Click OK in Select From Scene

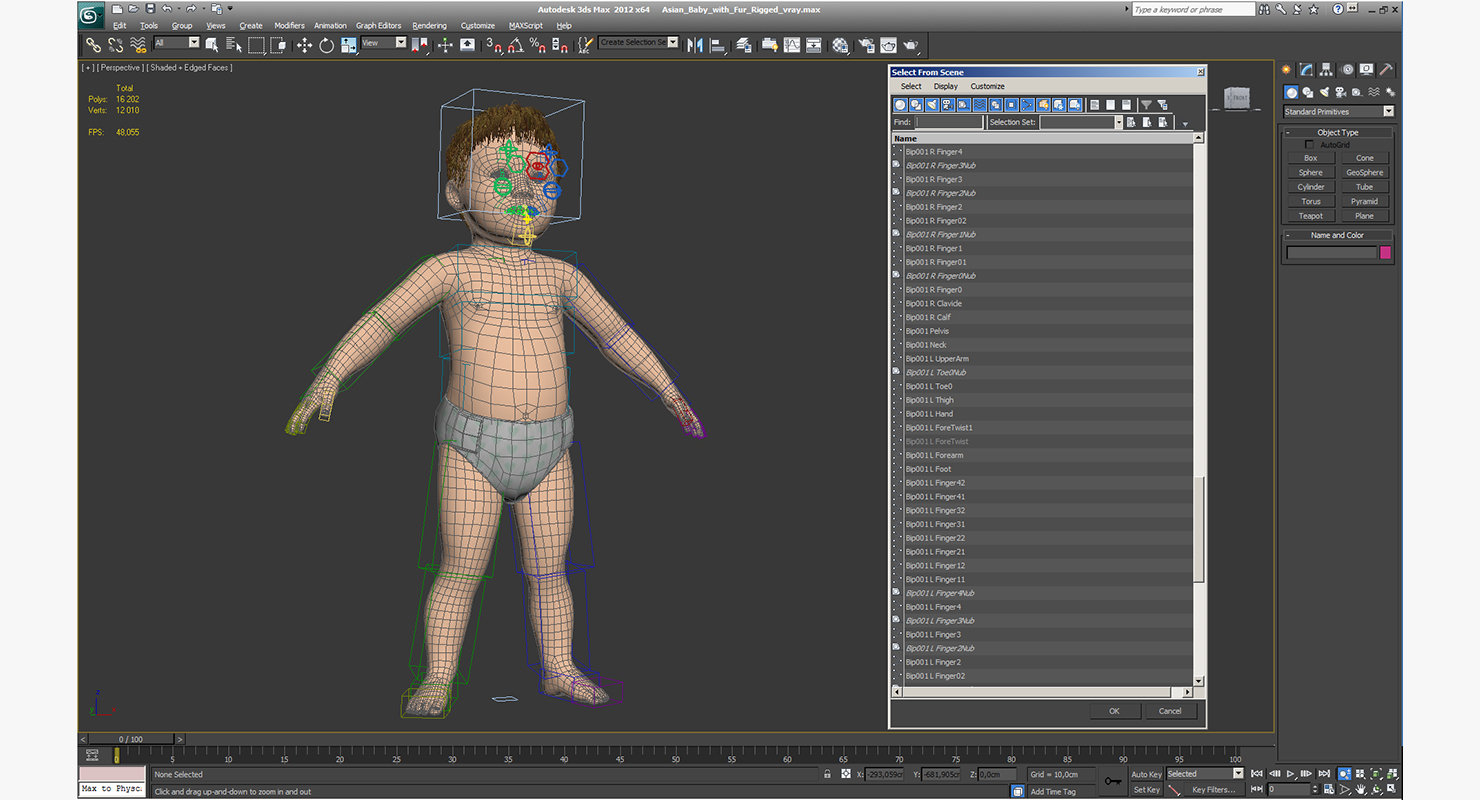coord(1114,711)
